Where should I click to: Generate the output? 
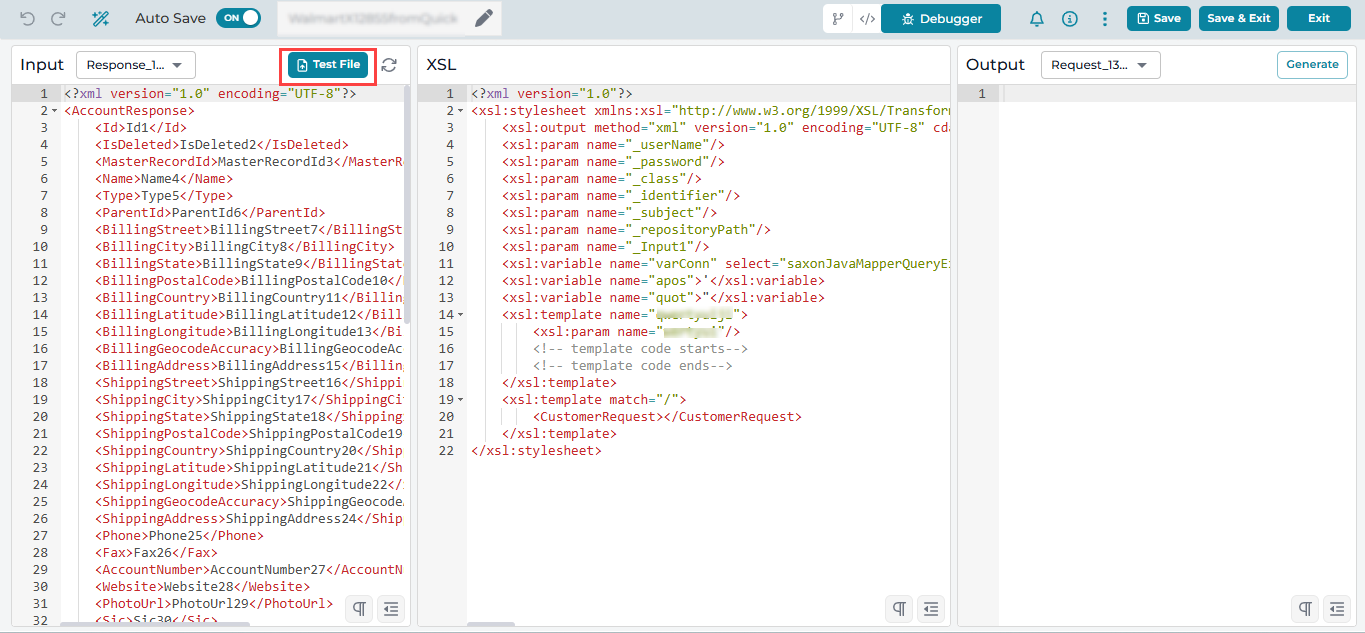(1312, 65)
